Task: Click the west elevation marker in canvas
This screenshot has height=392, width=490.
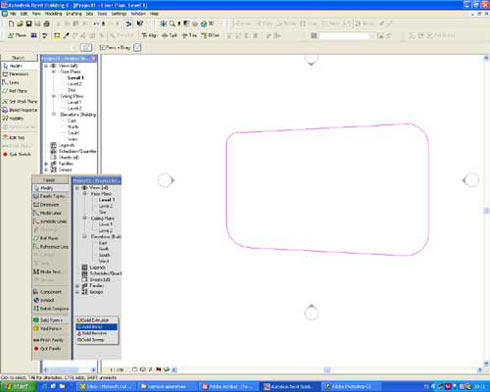Action: tap(166, 180)
